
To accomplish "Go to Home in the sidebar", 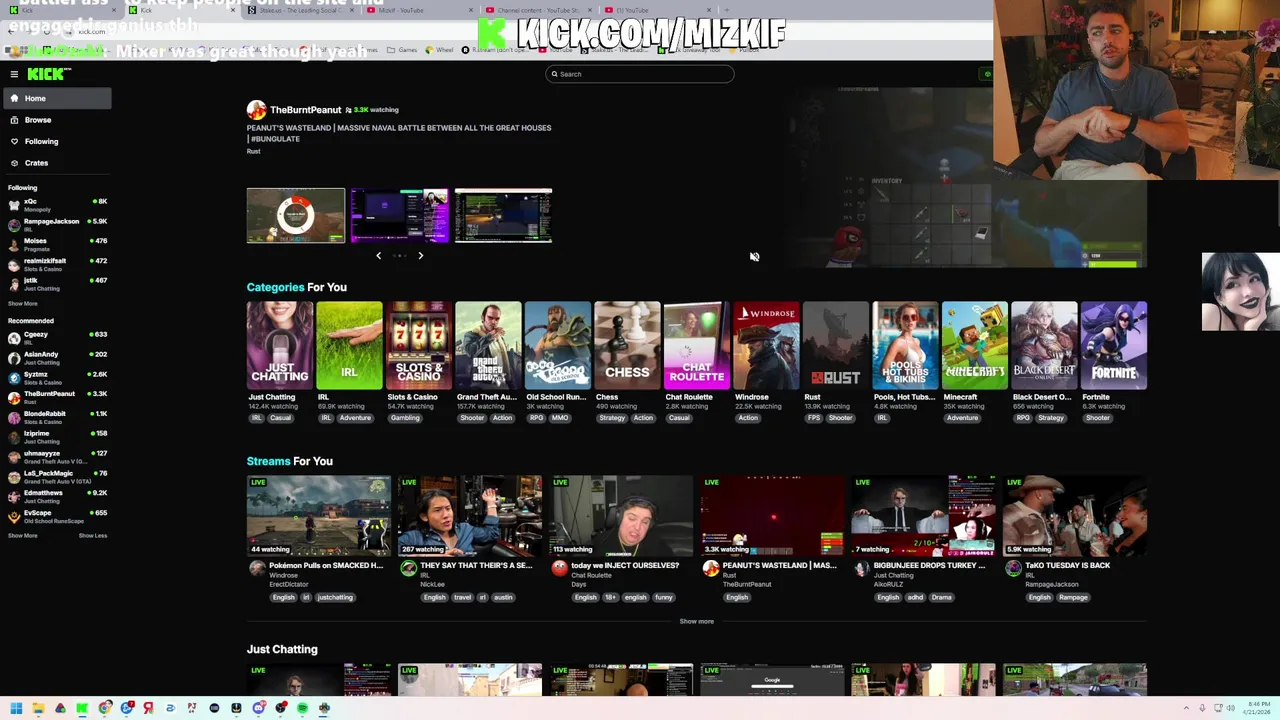I will point(56,98).
